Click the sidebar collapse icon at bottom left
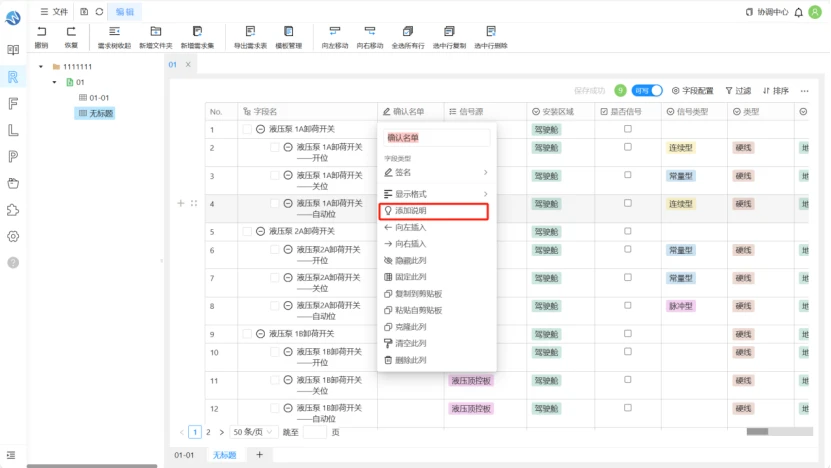The height and width of the screenshot is (468, 831). 11,455
